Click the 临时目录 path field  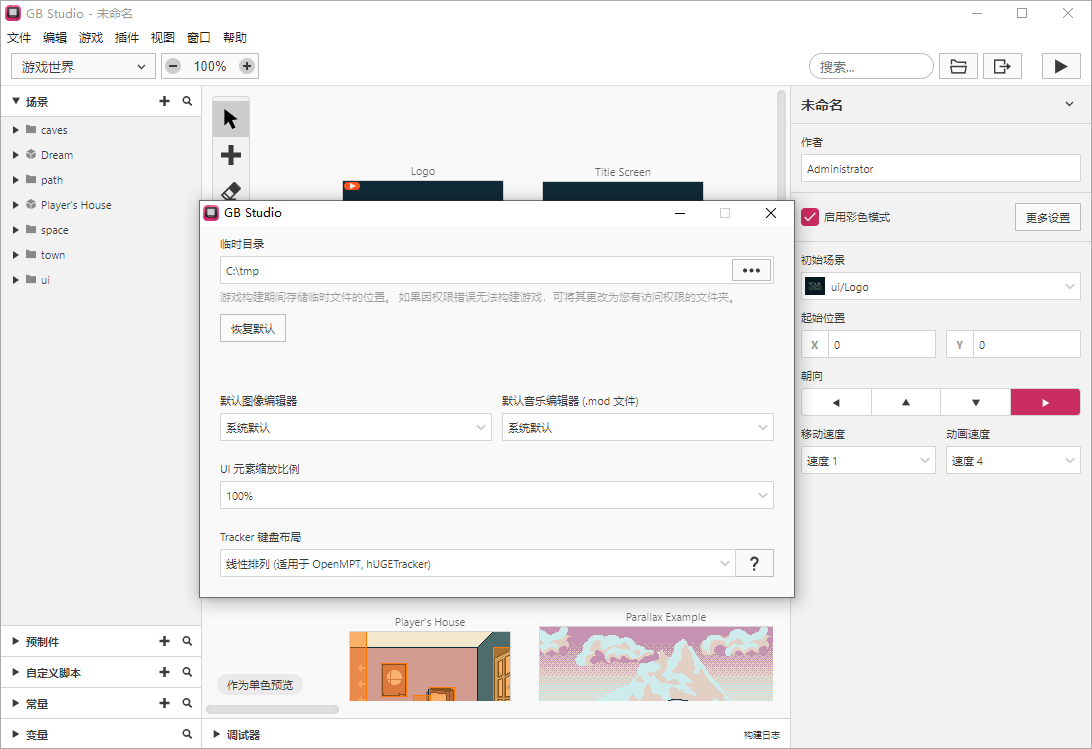pyautogui.click(x=476, y=270)
